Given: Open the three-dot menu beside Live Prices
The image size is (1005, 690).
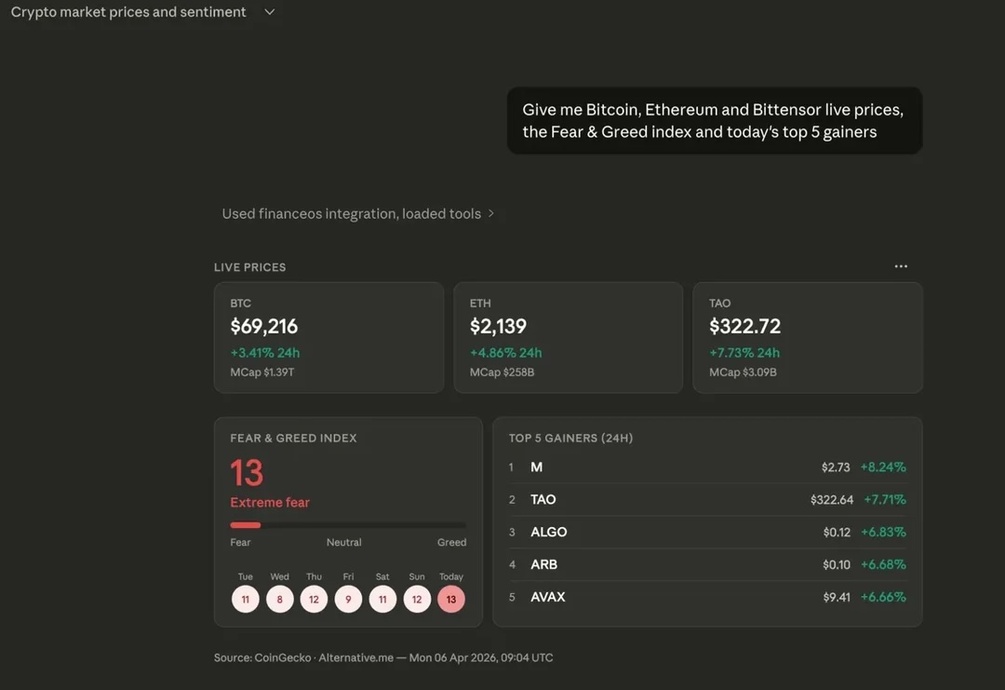Looking at the screenshot, I should point(901,267).
